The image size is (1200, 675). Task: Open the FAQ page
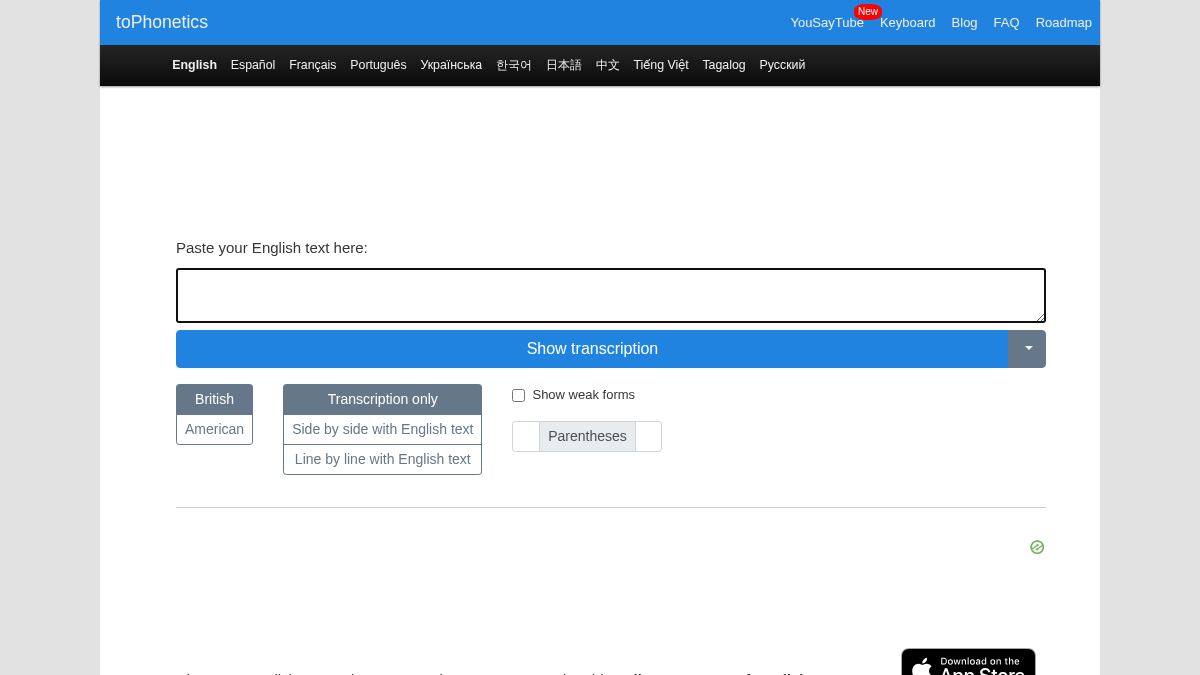pyautogui.click(x=1006, y=22)
